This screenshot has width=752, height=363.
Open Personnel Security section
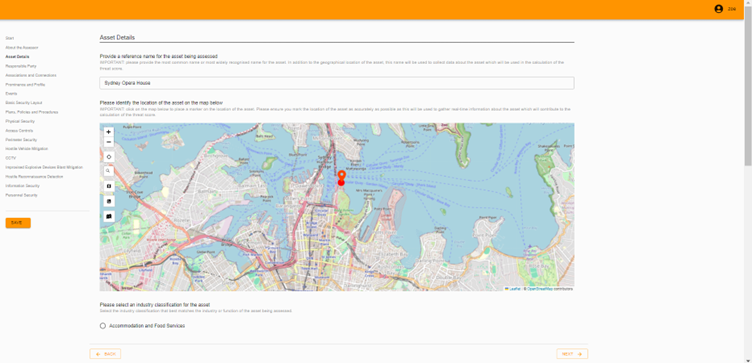point(22,196)
